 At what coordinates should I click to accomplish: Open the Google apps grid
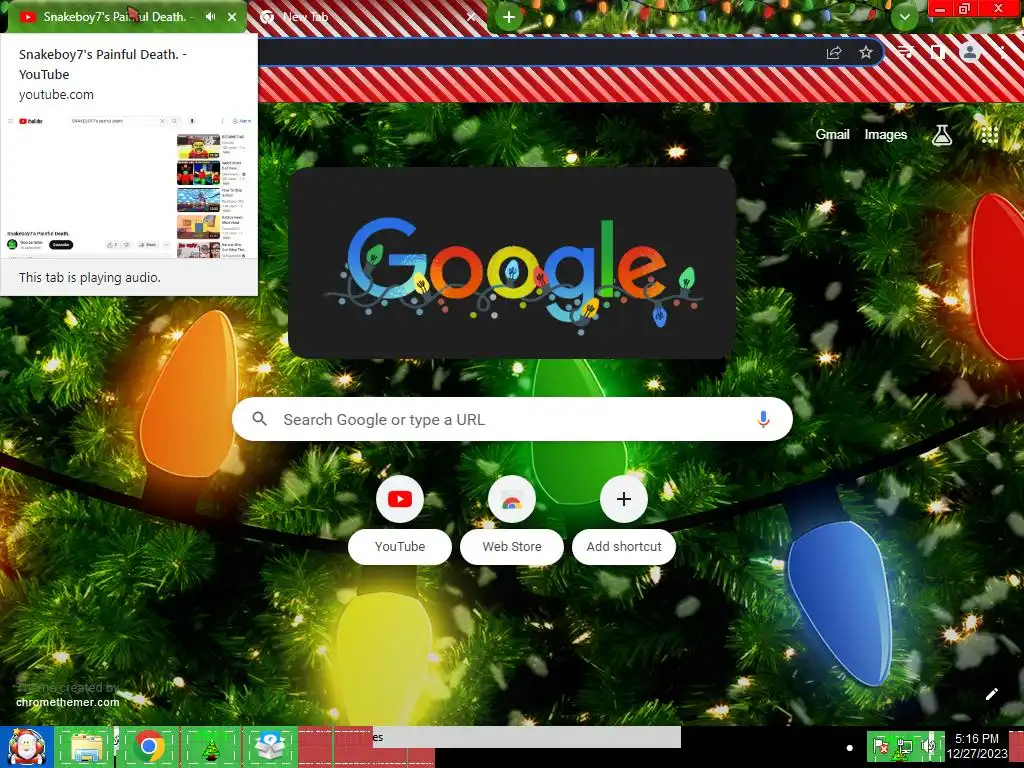989,135
